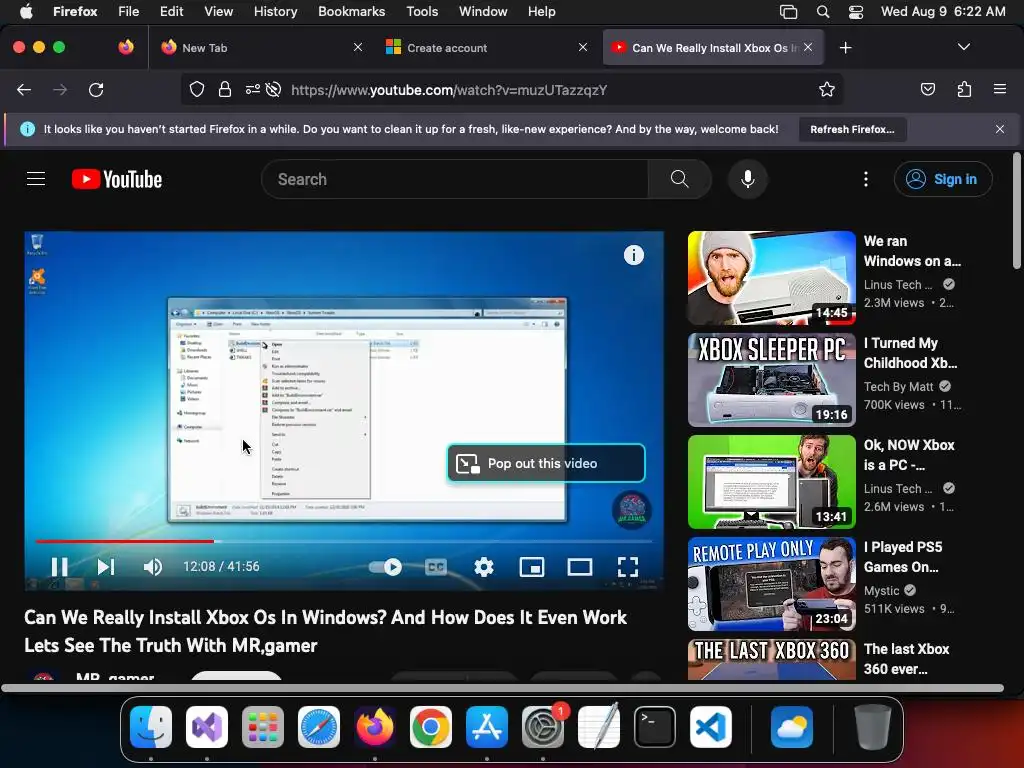Click Pop out this video
The height and width of the screenshot is (768, 1024).
click(546, 464)
